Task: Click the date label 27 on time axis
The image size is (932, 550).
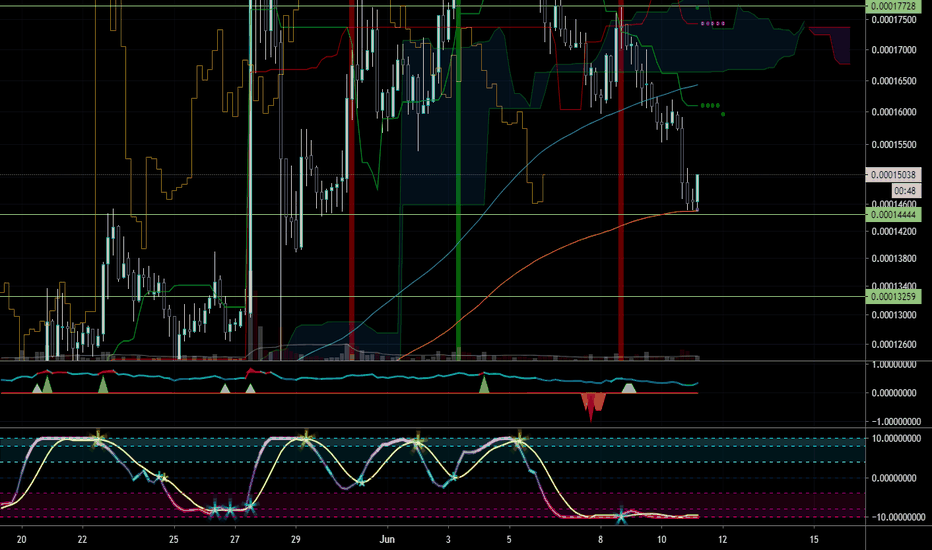Action: point(235,540)
